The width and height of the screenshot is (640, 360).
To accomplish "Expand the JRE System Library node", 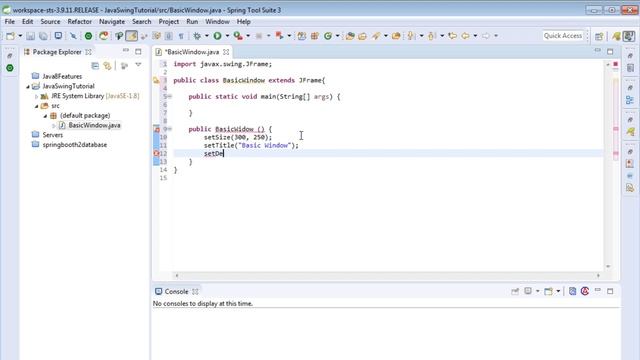I will [36, 96].
